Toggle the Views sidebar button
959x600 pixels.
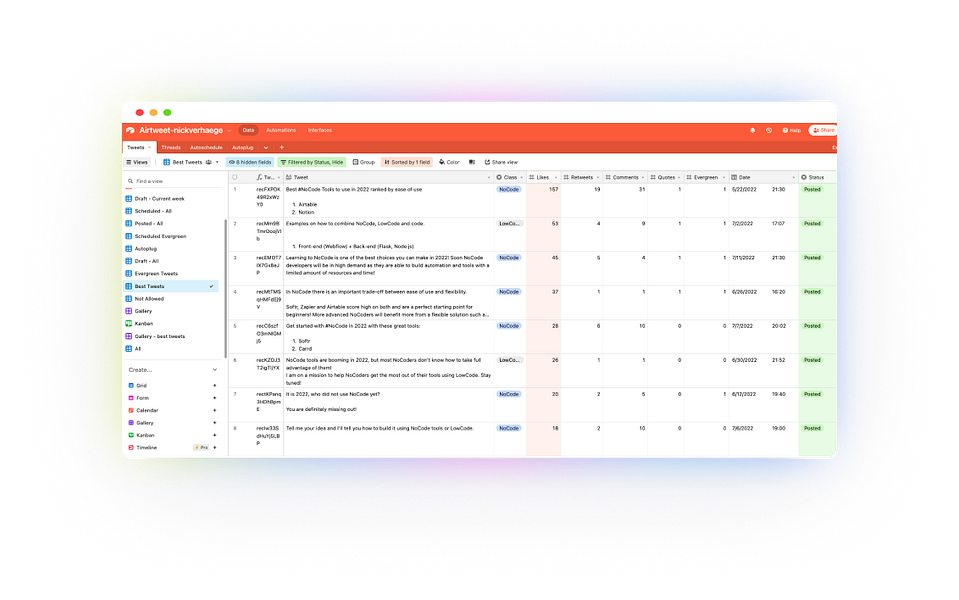137,162
